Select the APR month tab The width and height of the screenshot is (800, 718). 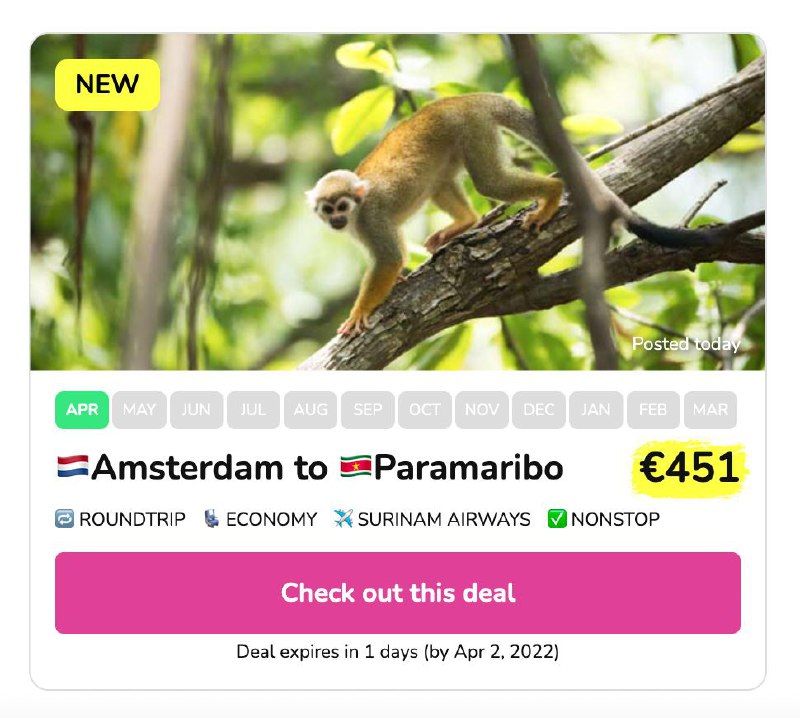82,410
